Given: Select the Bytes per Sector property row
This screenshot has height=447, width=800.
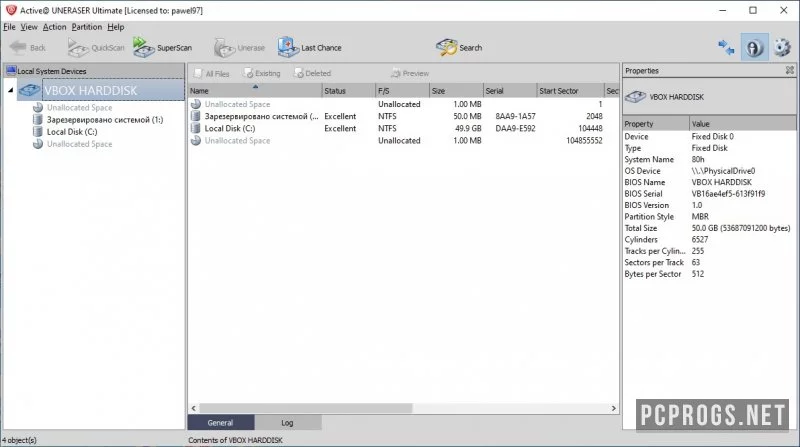Looking at the screenshot, I should click(709, 274).
